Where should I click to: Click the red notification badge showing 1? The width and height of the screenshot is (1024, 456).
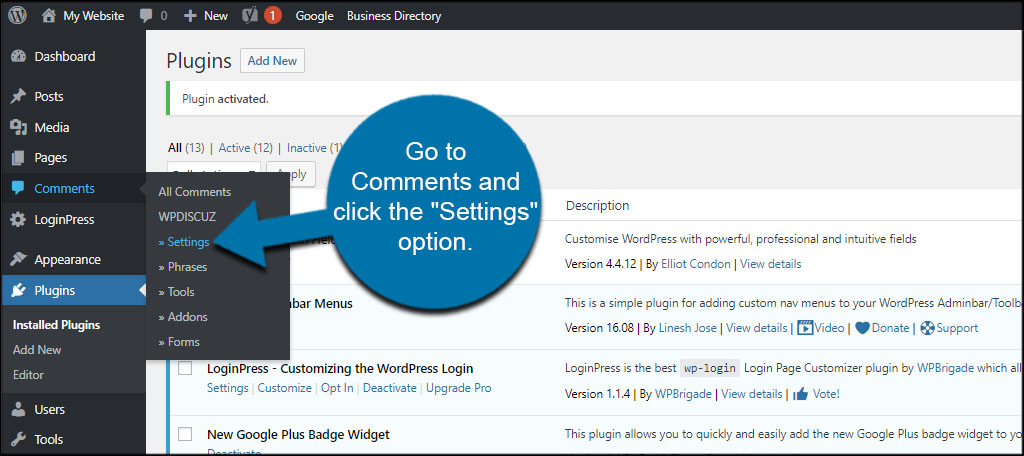(x=273, y=15)
